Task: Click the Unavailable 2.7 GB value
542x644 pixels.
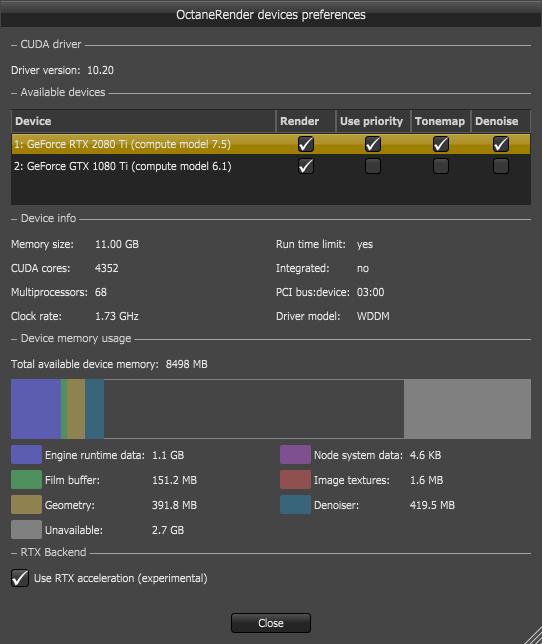Action: pyautogui.click(x=168, y=530)
